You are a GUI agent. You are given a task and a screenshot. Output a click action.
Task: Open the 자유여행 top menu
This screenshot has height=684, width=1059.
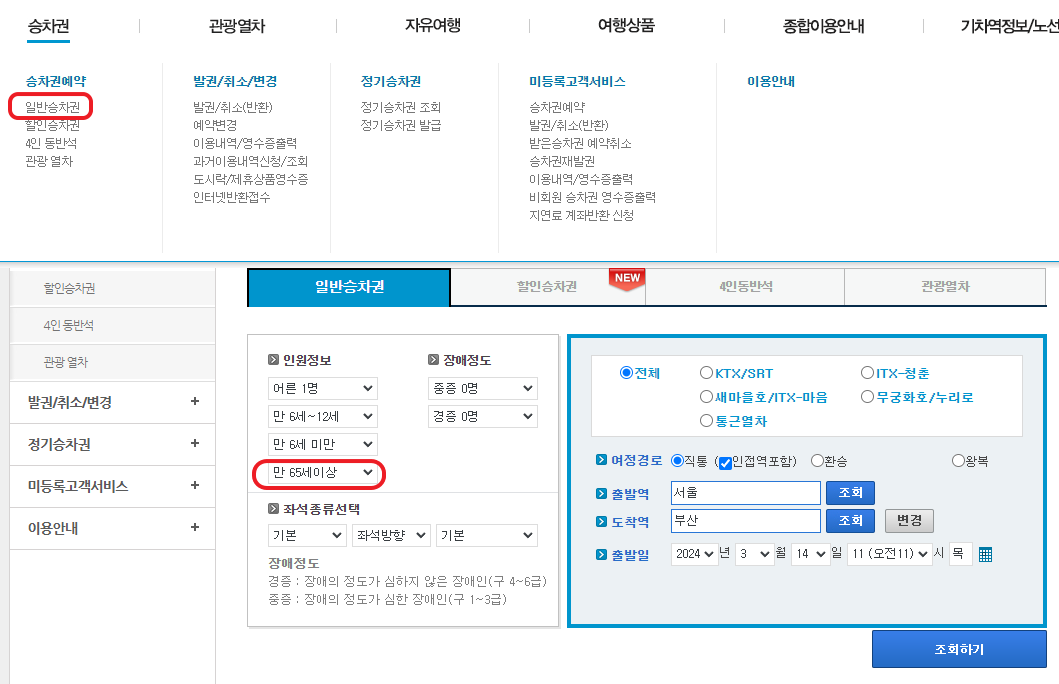pos(433,26)
